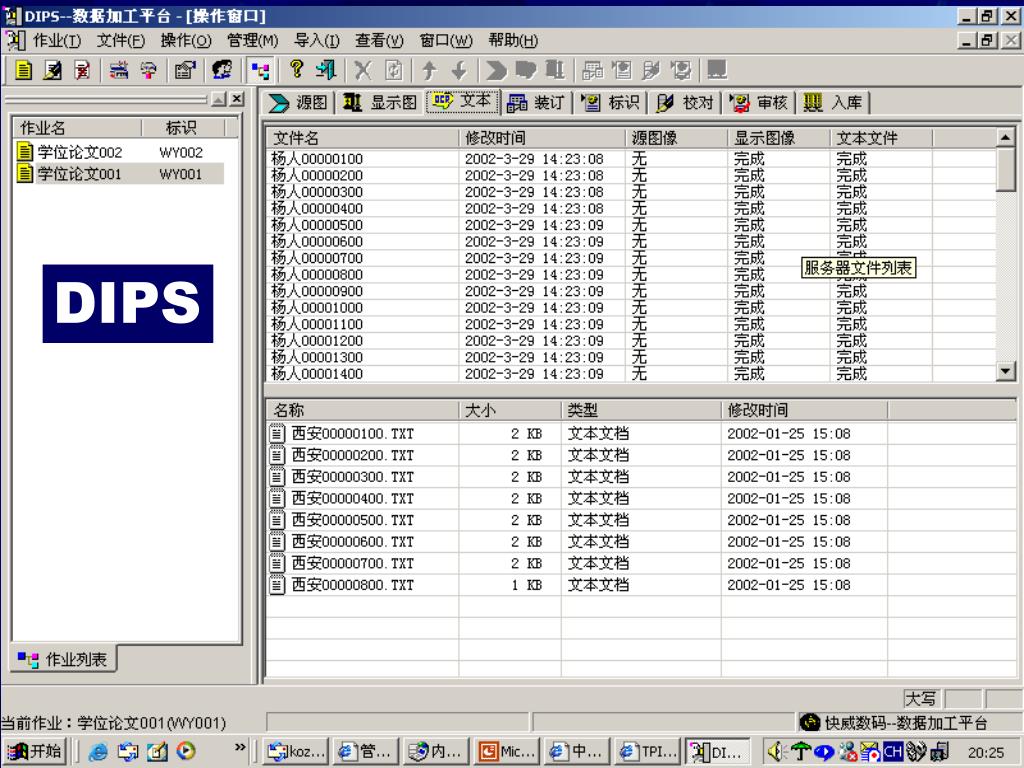Sort by the 名称 column header
The height and width of the screenshot is (768, 1024).
click(362, 410)
